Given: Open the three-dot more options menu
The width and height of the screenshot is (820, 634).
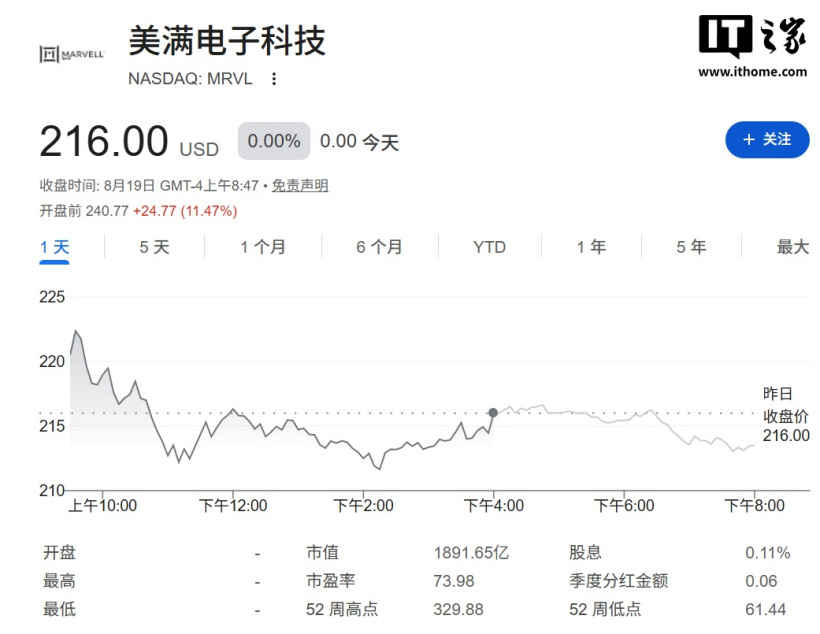Looking at the screenshot, I should point(274,79).
